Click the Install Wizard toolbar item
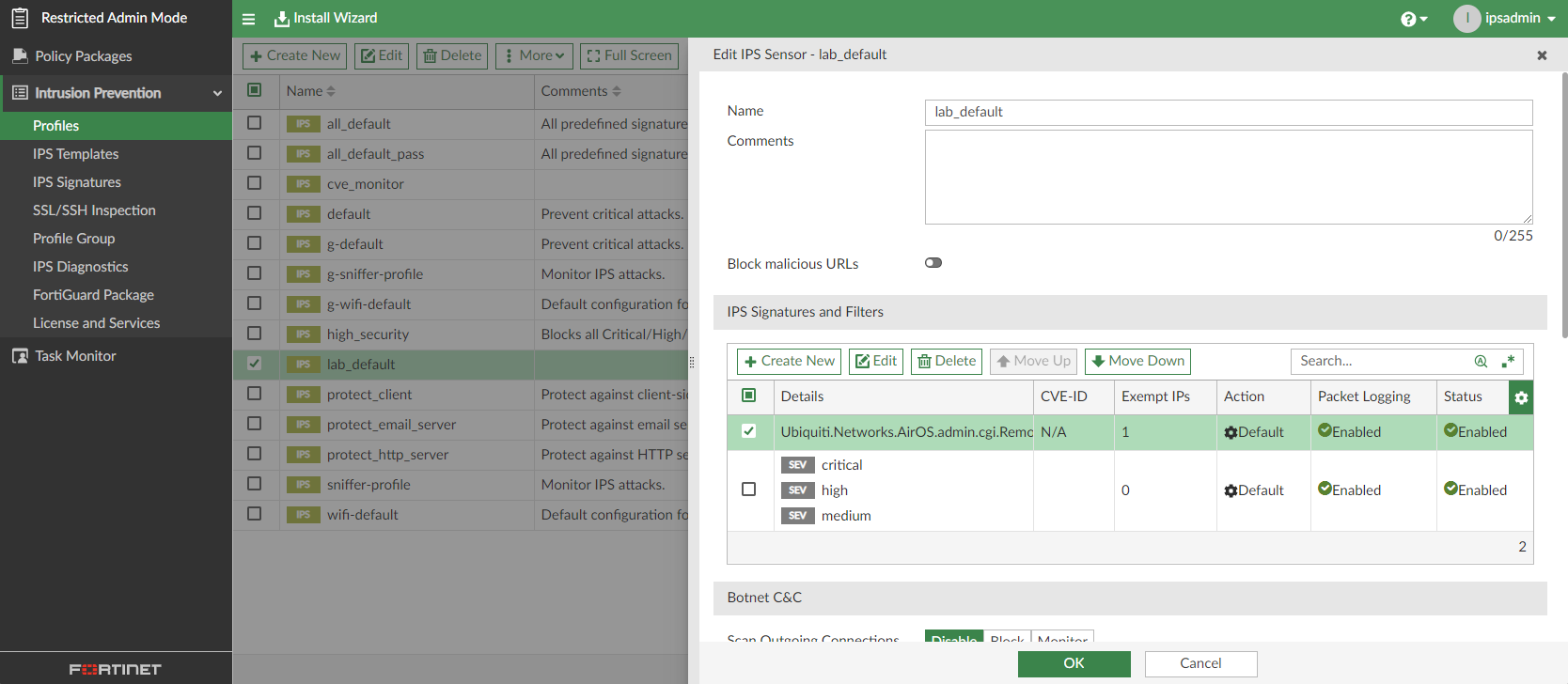Image resolution: width=1568 pixels, height=684 pixels. coord(325,18)
